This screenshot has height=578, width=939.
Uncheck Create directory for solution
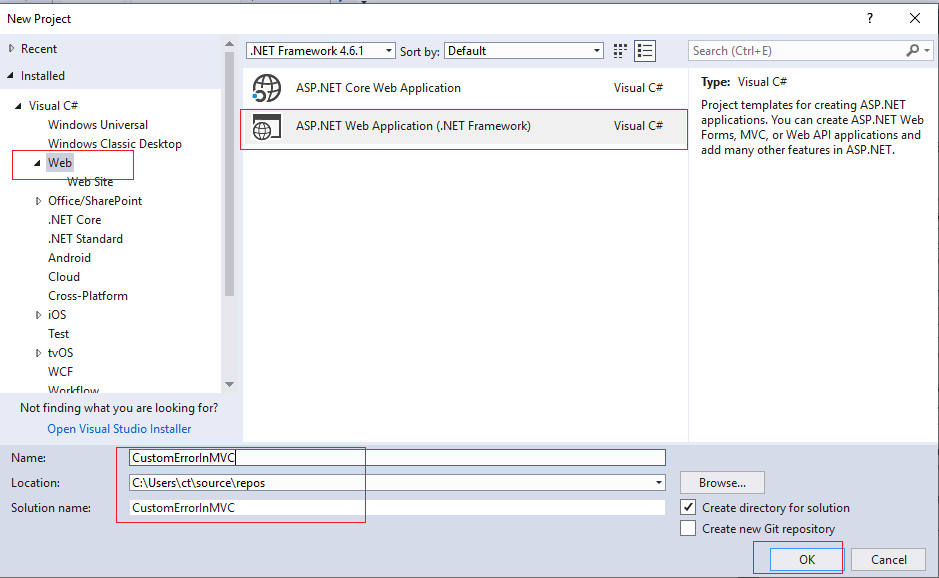tap(688, 508)
